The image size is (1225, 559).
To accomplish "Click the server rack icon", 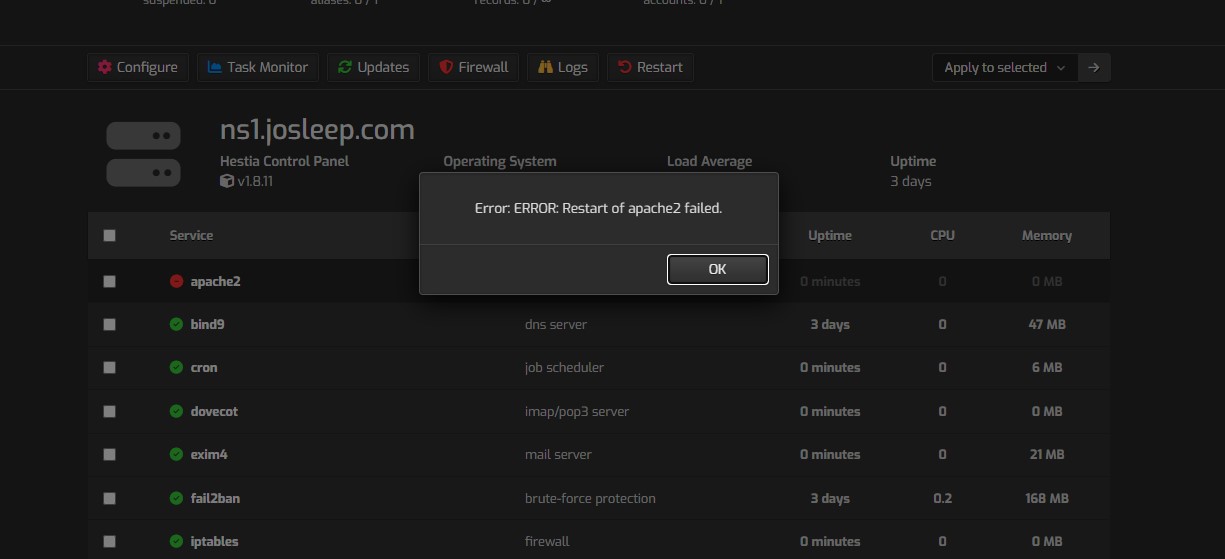I will [143, 154].
